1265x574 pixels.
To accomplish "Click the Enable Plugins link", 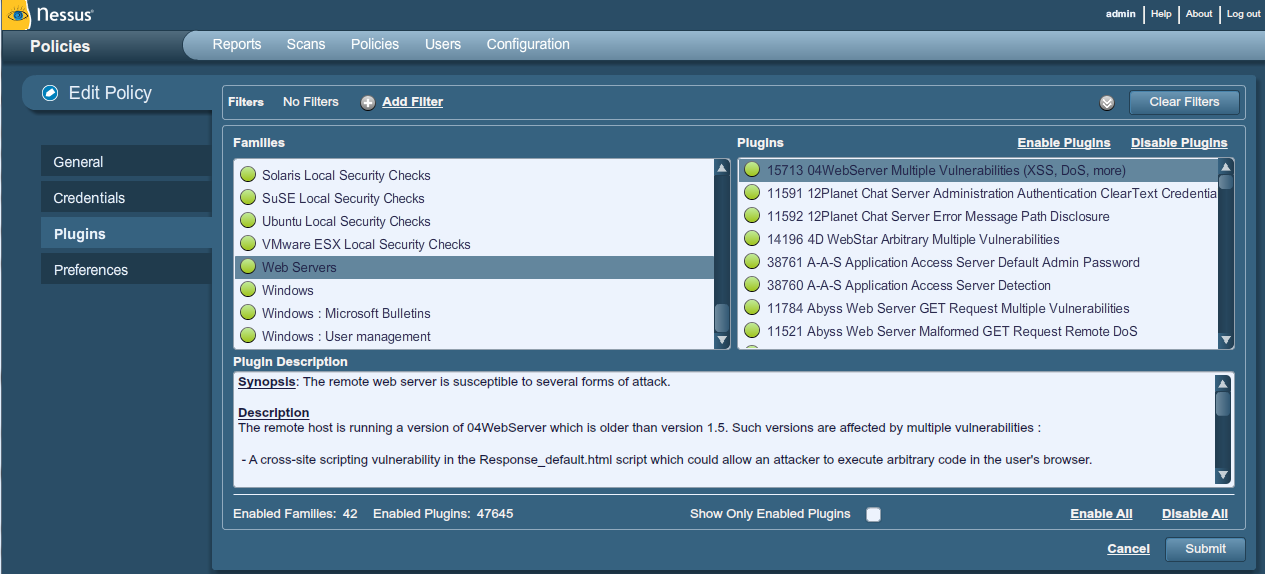I will pos(1064,143).
